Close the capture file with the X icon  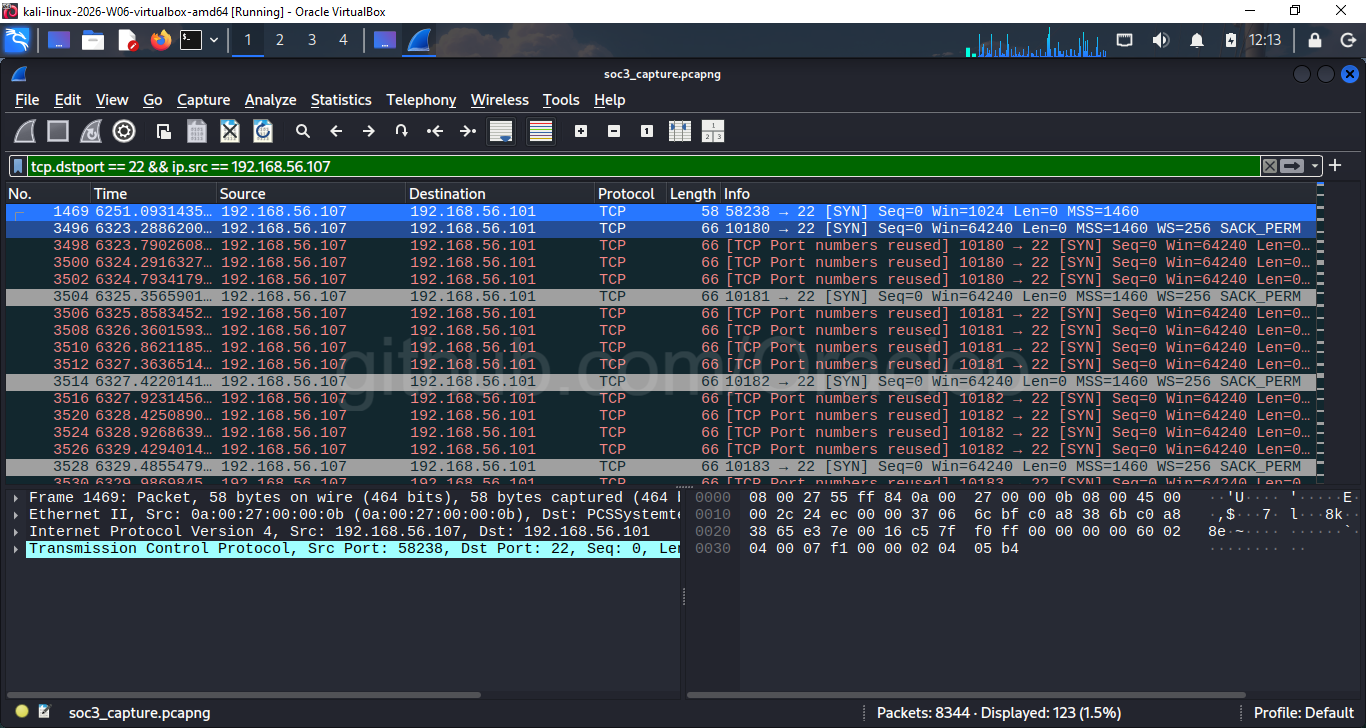[229, 131]
